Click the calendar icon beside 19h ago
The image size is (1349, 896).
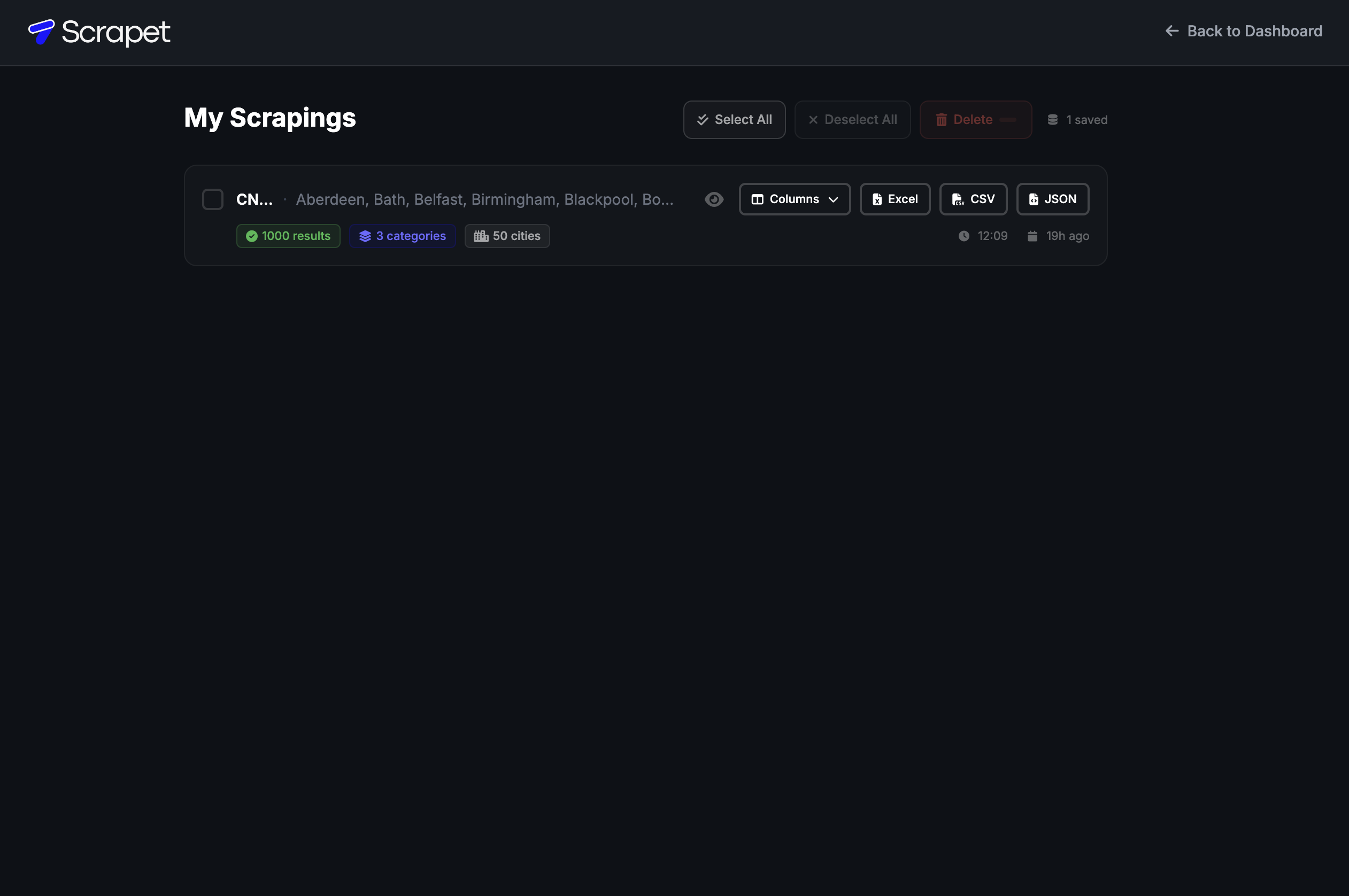click(x=1032, y=236)
